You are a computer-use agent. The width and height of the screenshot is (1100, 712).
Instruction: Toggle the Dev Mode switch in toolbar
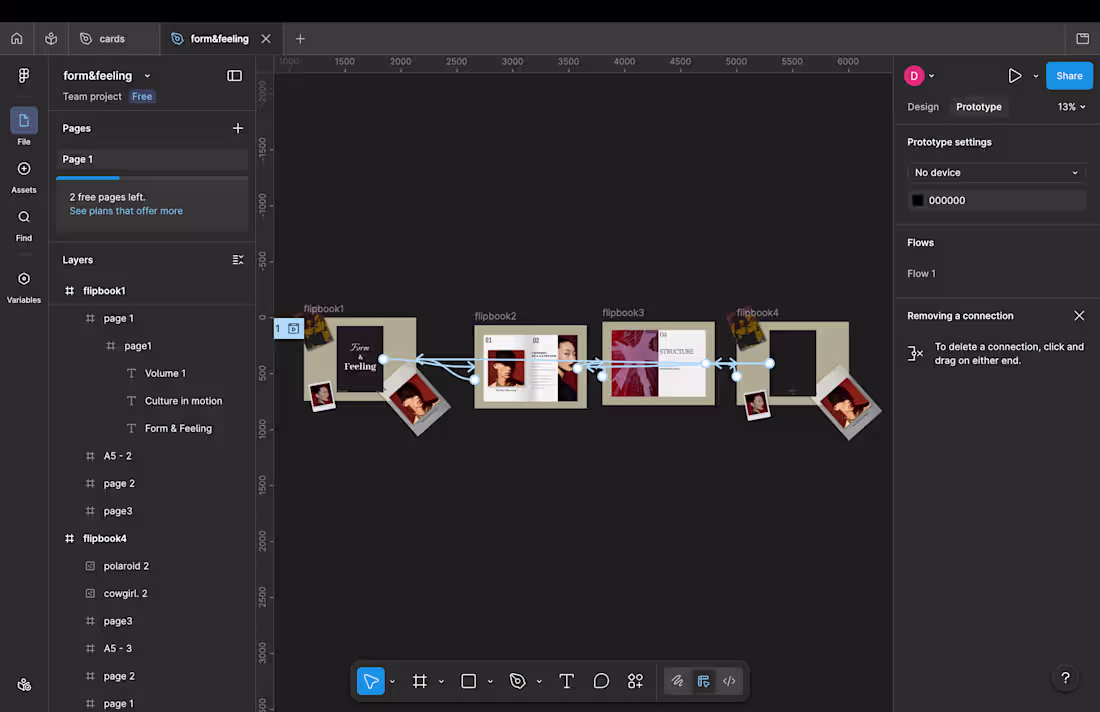tap(703, 681)
